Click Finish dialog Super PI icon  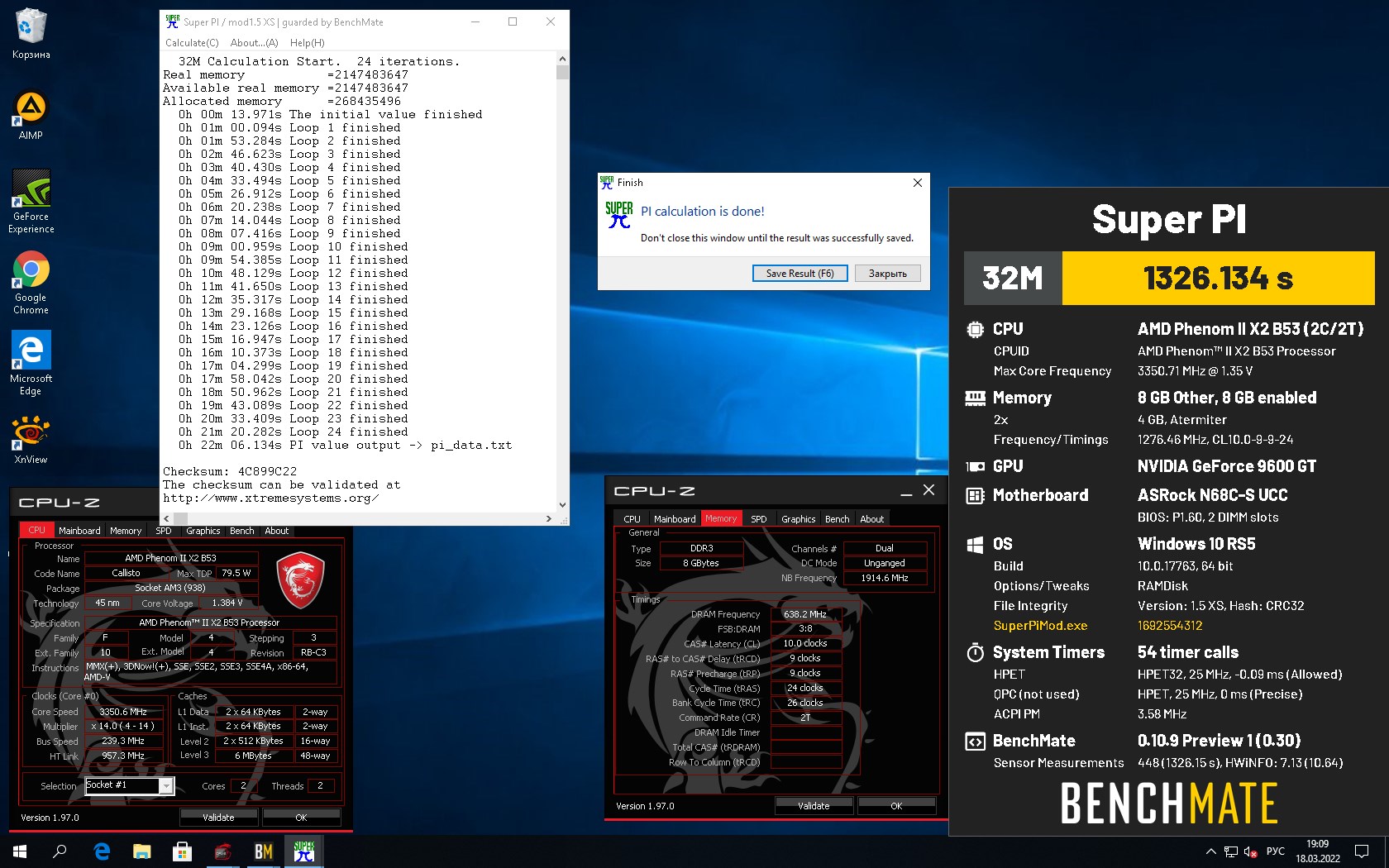[x=619, y=215]
